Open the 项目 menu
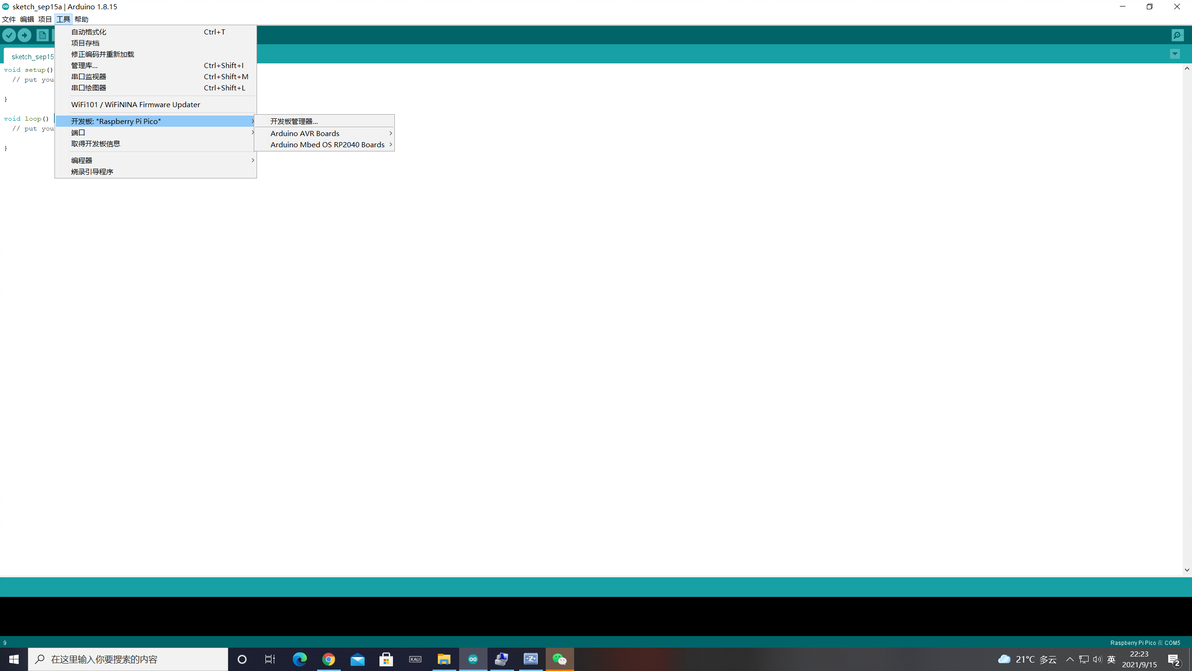 (45, 19)
